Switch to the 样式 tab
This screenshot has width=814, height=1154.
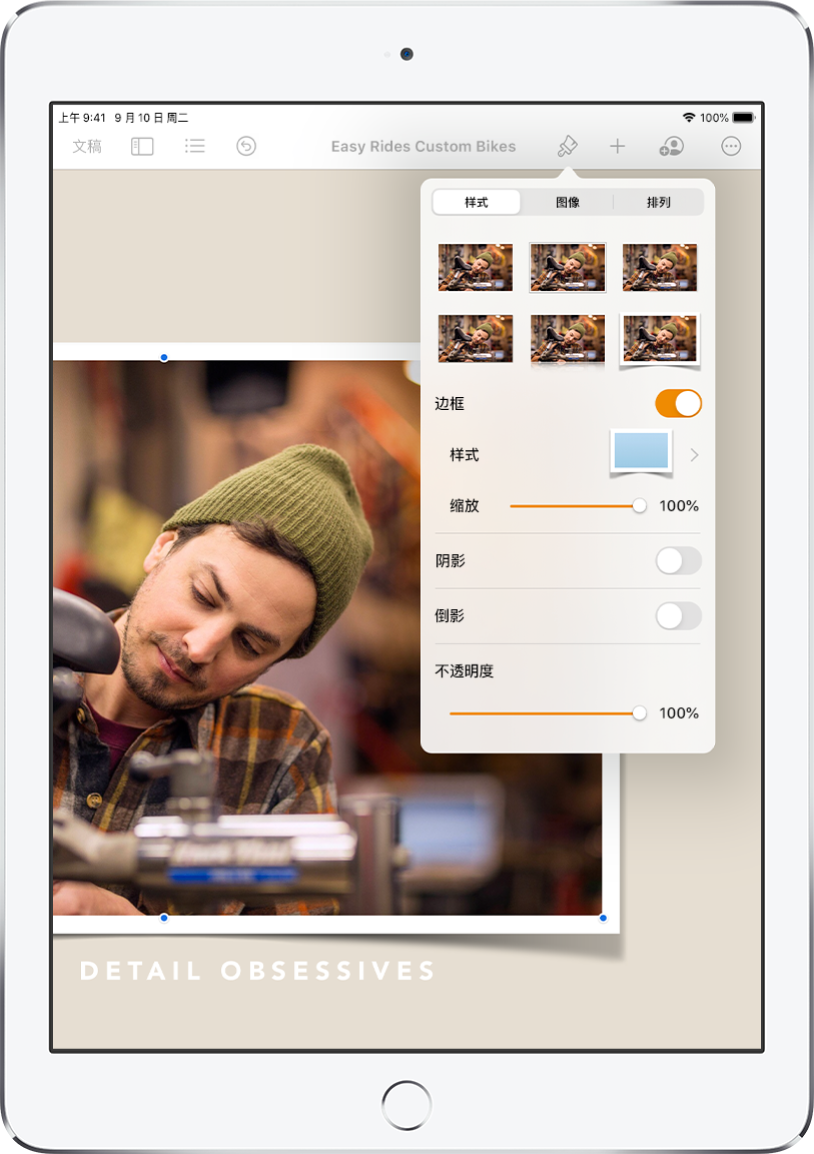[476, 202]
